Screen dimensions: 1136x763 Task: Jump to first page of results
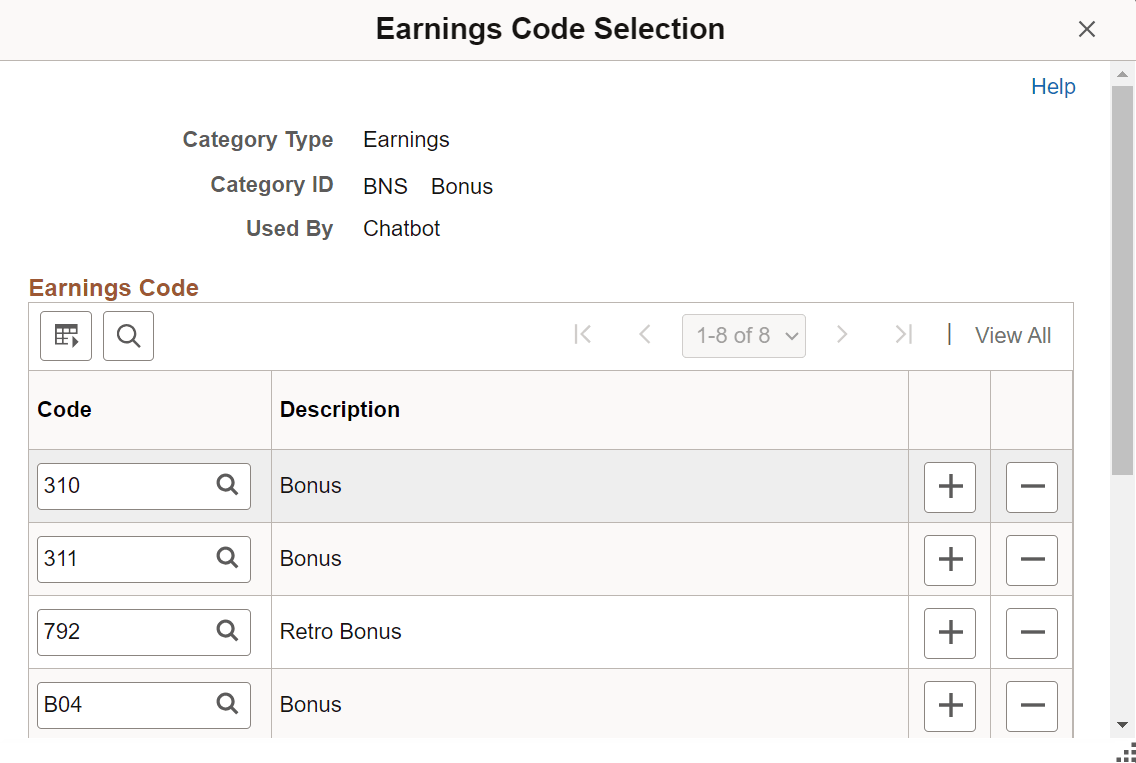point(583,335)
